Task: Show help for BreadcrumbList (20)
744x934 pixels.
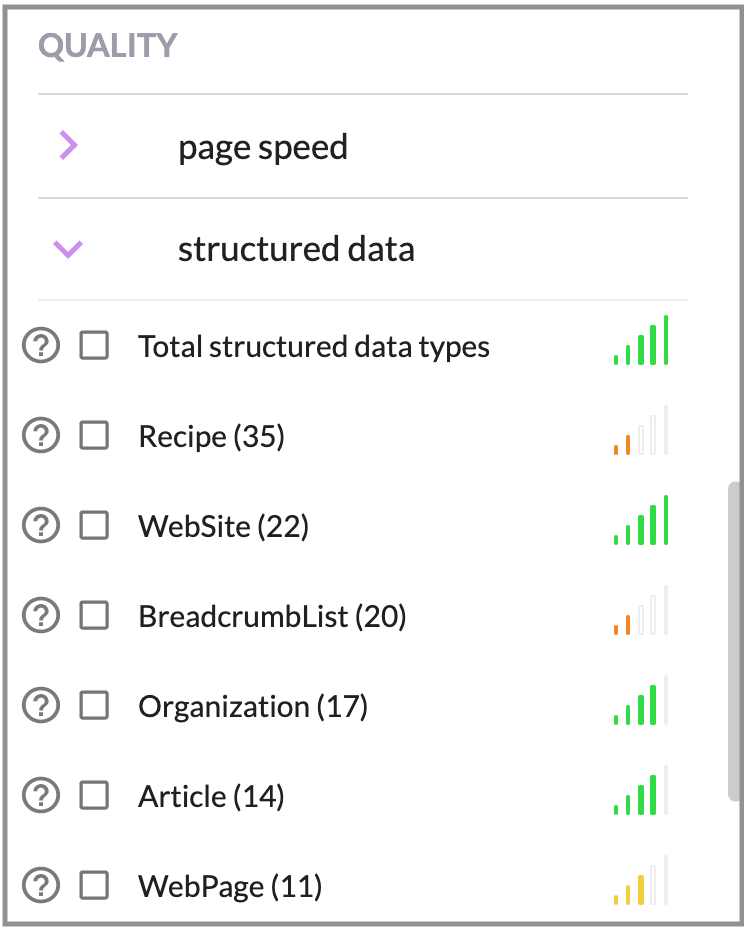Action: [x=41, y=616]
